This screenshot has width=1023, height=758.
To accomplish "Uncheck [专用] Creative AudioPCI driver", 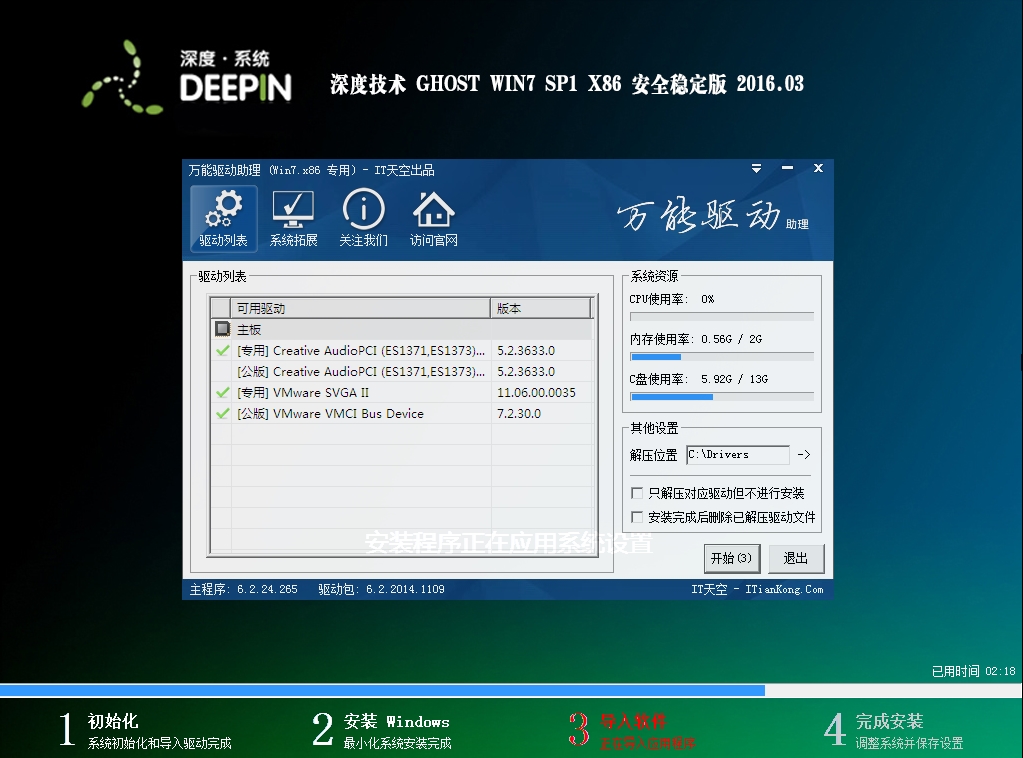I will 222,350.
